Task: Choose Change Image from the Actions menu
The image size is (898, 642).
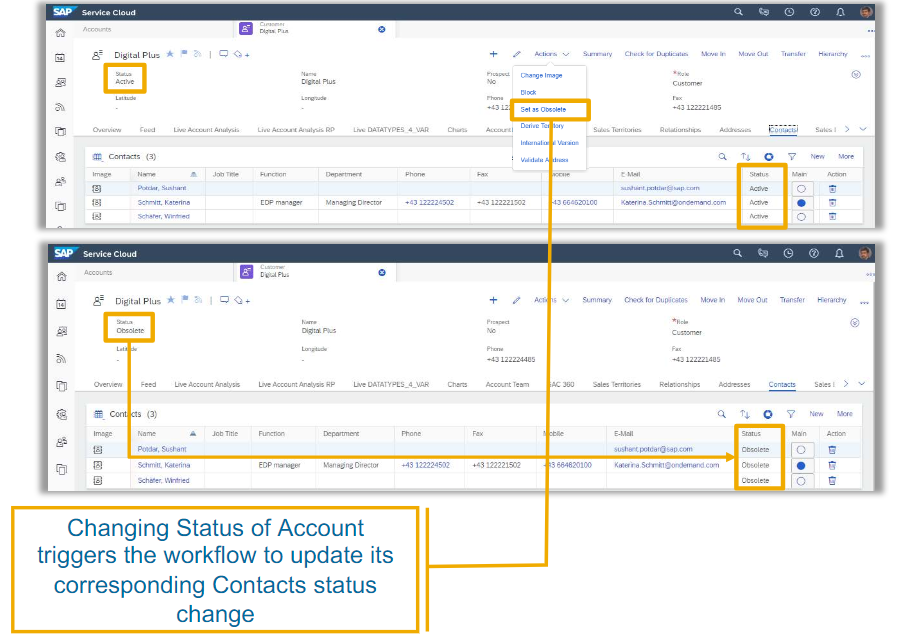Action: click(x=541, y=76)
